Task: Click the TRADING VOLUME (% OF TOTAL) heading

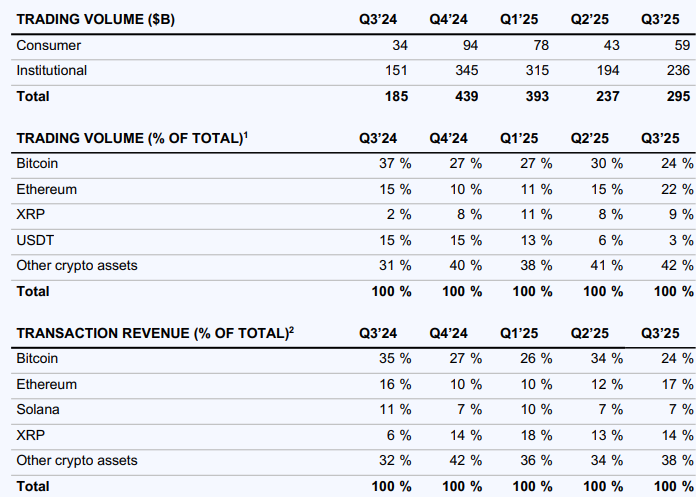Action: [x=130, y=137]
